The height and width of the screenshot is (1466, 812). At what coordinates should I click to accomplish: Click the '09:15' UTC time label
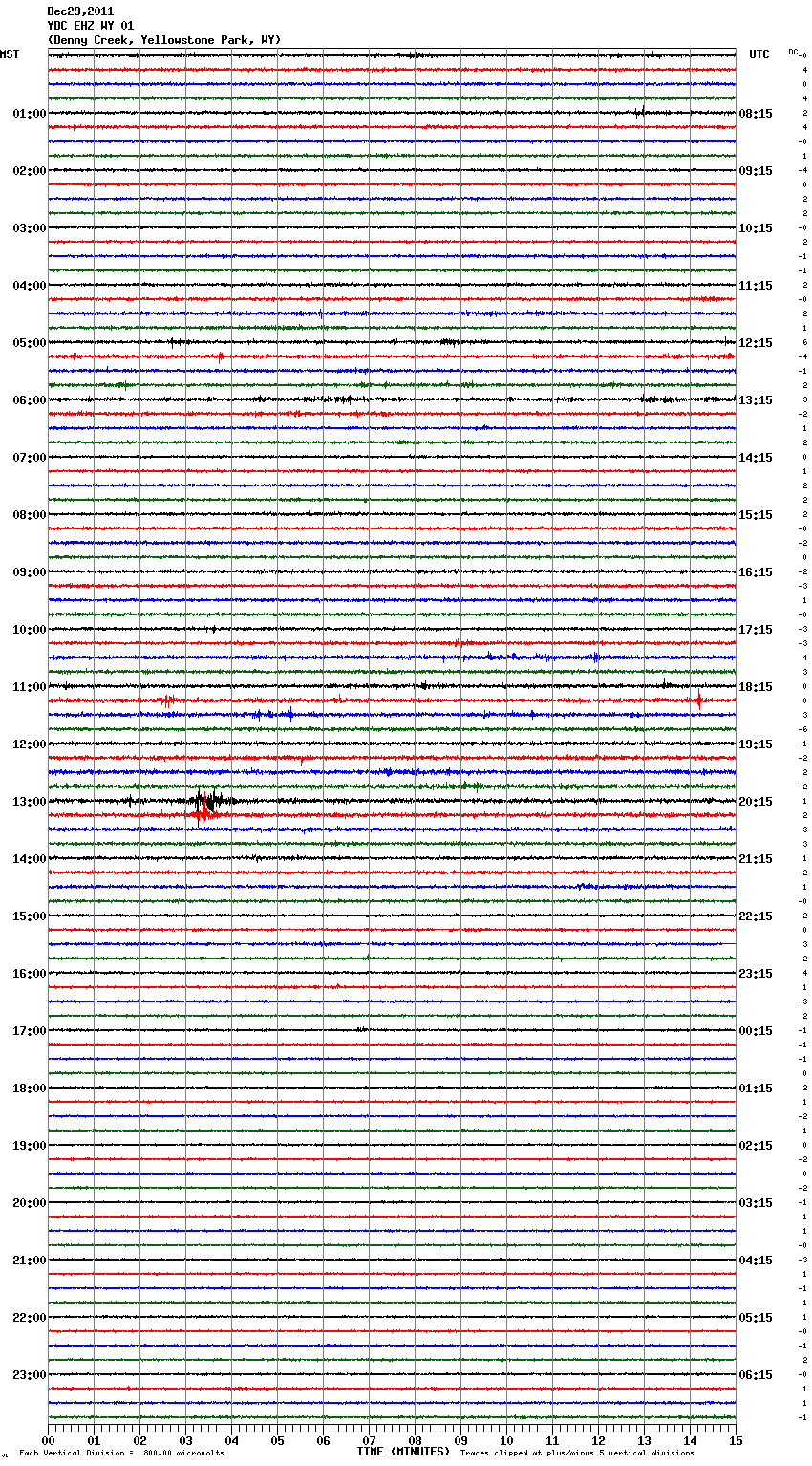[x=756, y=171]
